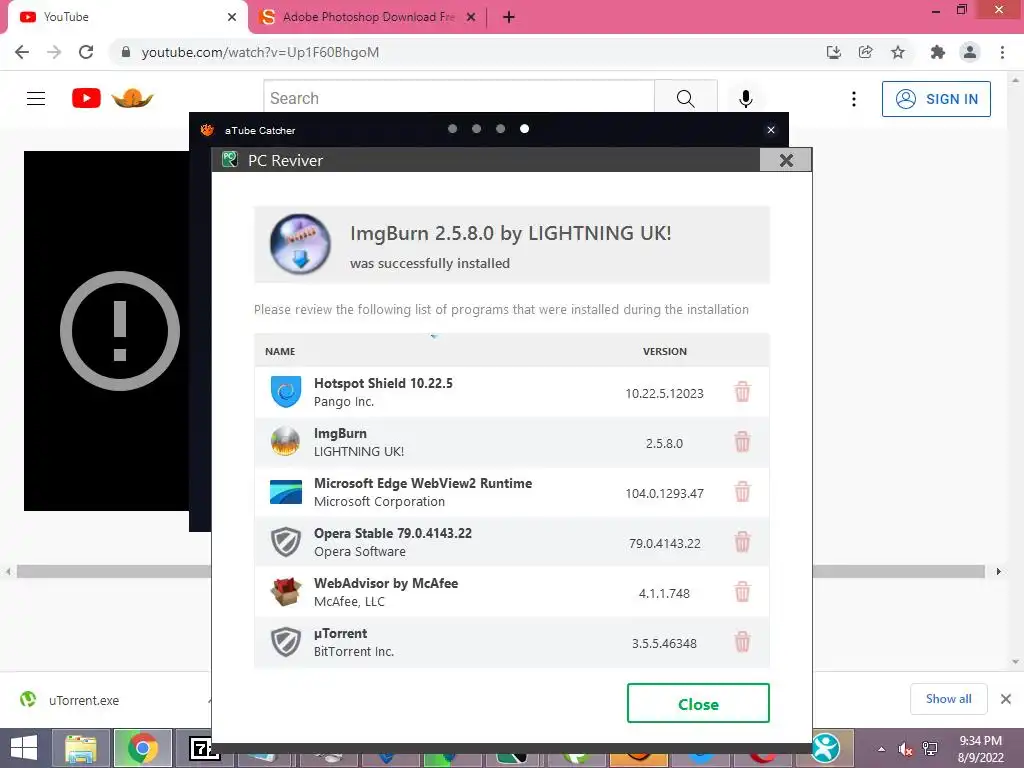This screenshot has width=1024, height=768.
Task: Click the large ImgBurn disc icon in header
Action: 300,244
